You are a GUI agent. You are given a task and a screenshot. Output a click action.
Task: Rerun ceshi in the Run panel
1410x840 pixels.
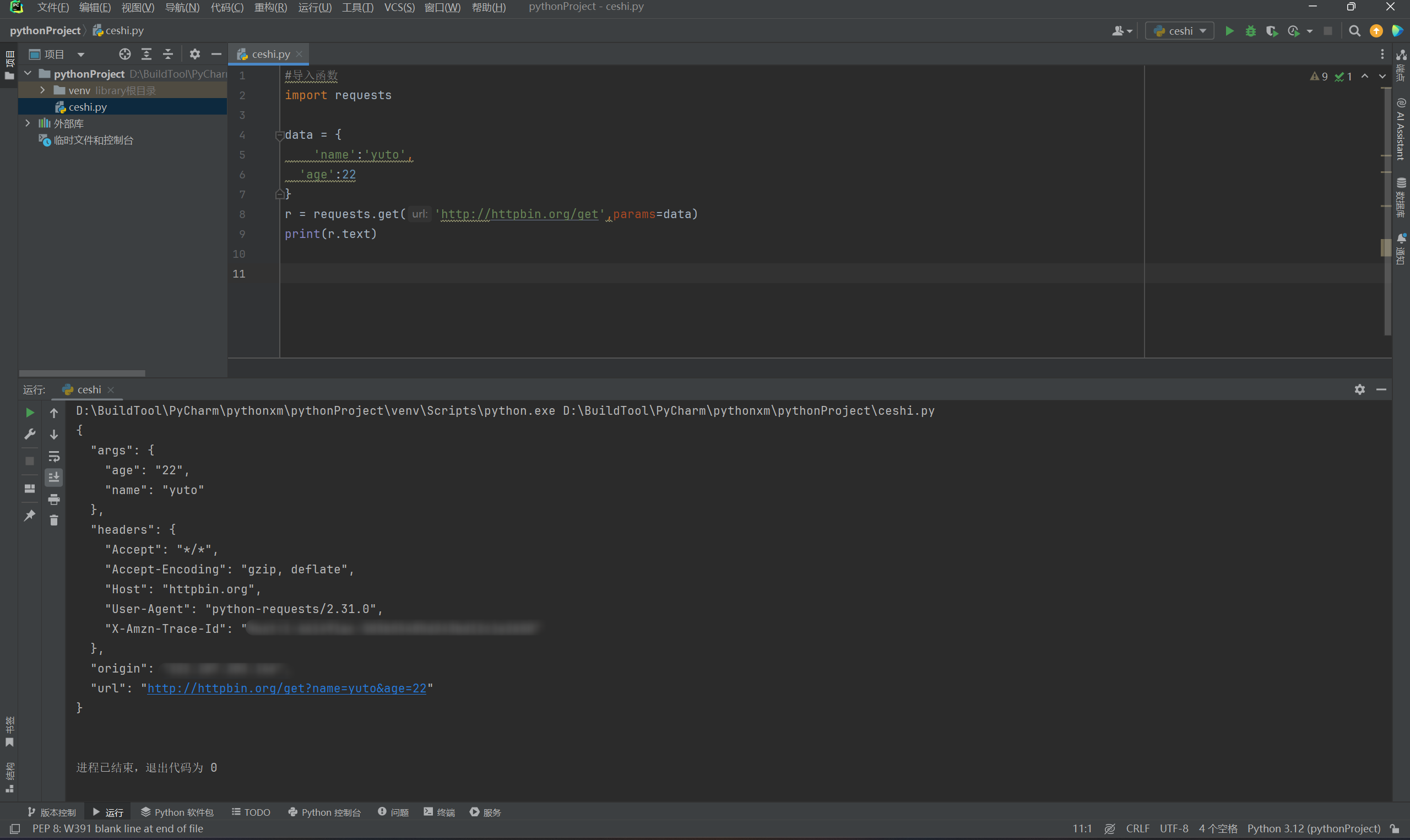[30, 413]
